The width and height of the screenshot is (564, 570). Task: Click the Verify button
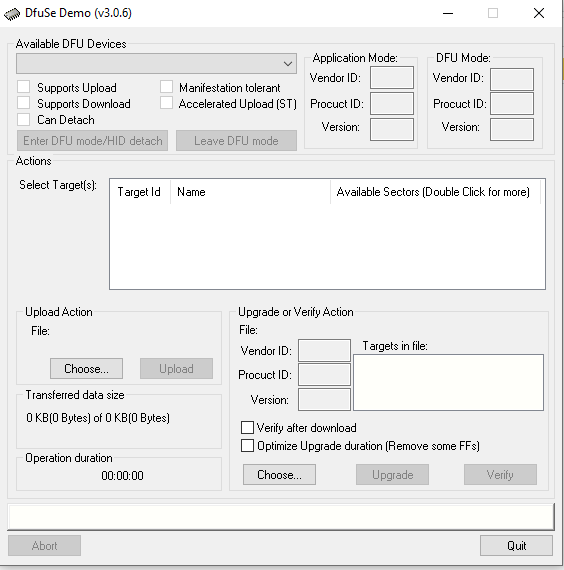[x=500, y=474]
